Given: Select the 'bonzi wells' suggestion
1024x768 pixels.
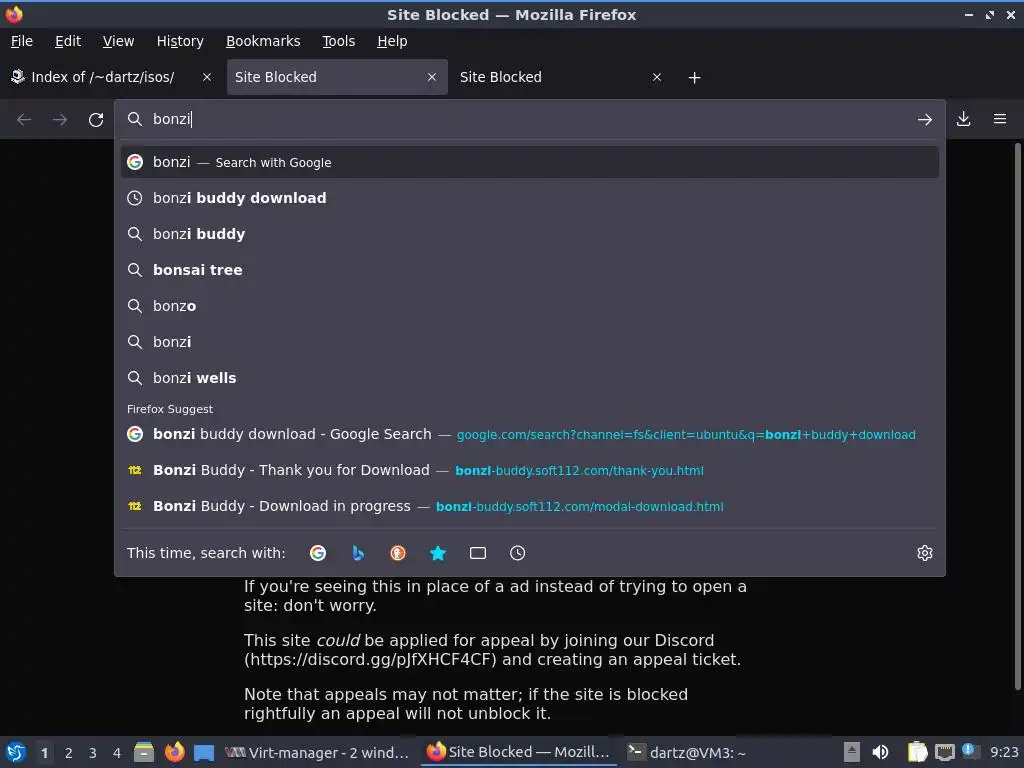Looking at the screenshot, I should [530, 377].
